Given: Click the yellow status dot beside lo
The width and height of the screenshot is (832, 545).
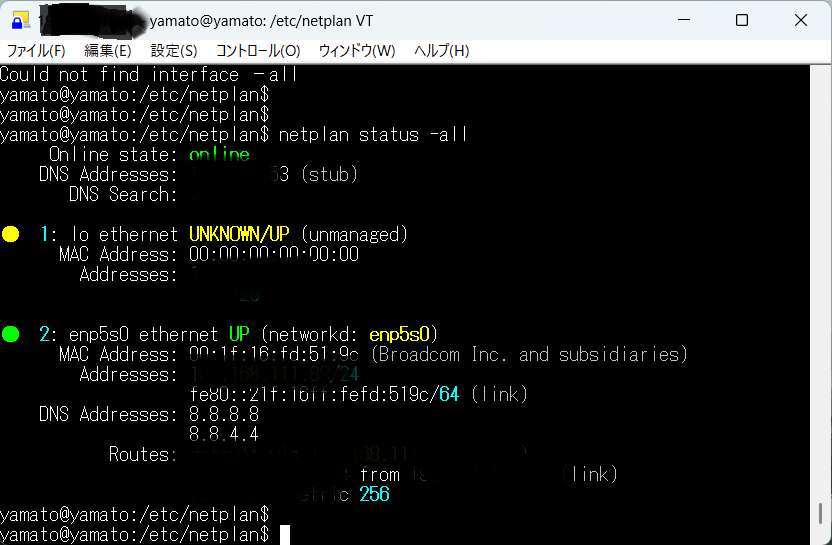Looking at the screenshot, I should 11,235.
